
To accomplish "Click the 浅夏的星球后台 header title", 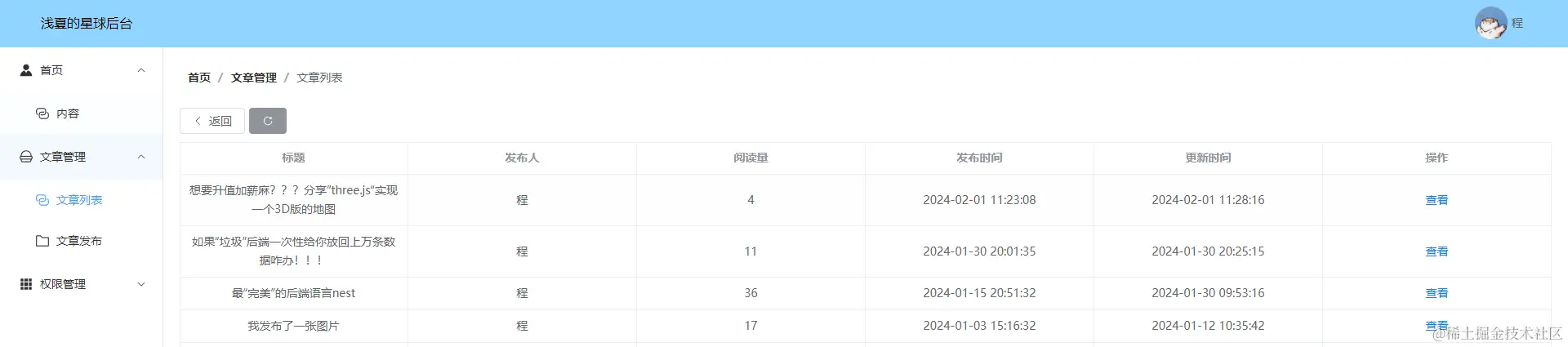I will pyautogui.click(x=87, y=24).
